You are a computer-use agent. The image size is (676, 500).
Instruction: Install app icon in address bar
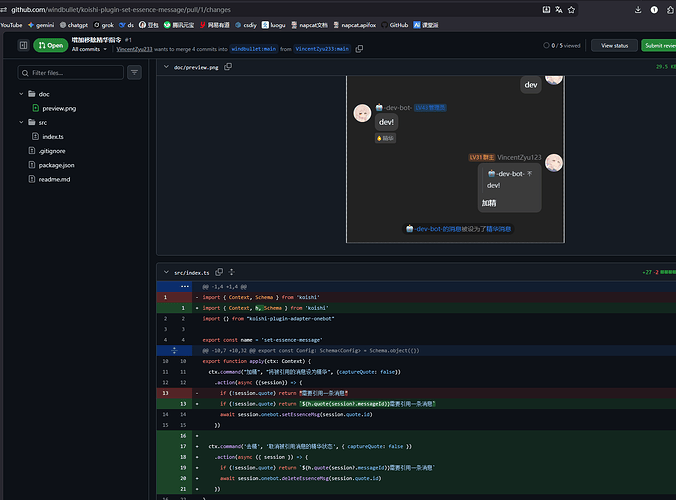pyautogui.click(x=546, y=9)
